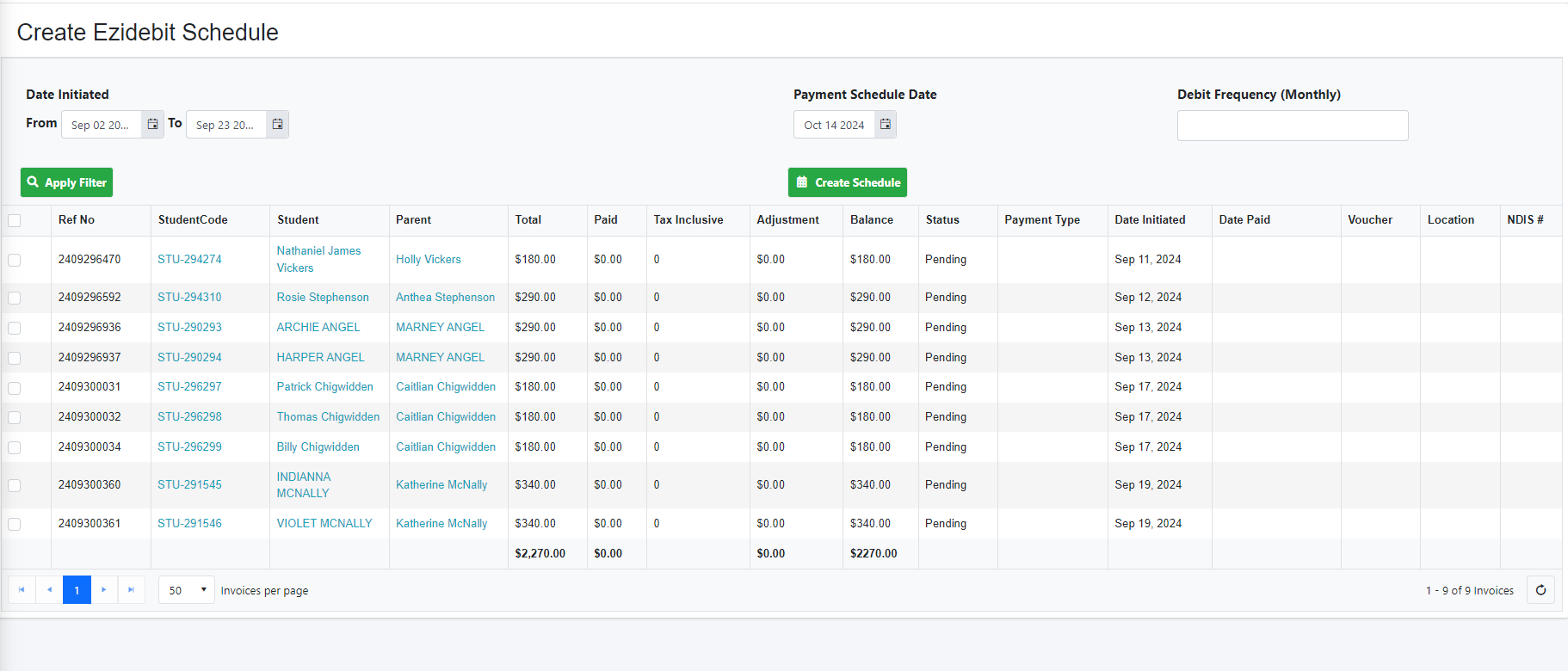Sort by Voucher column header

click(x=1370, y=220)
